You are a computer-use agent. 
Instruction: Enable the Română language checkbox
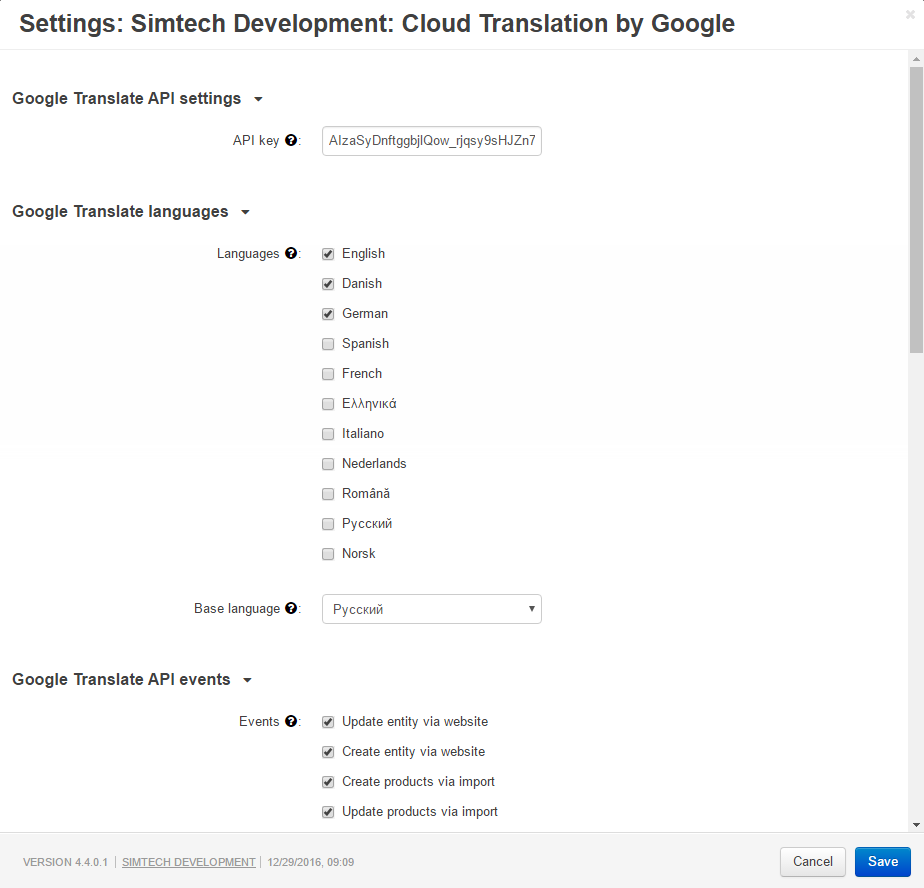[328, 494]
